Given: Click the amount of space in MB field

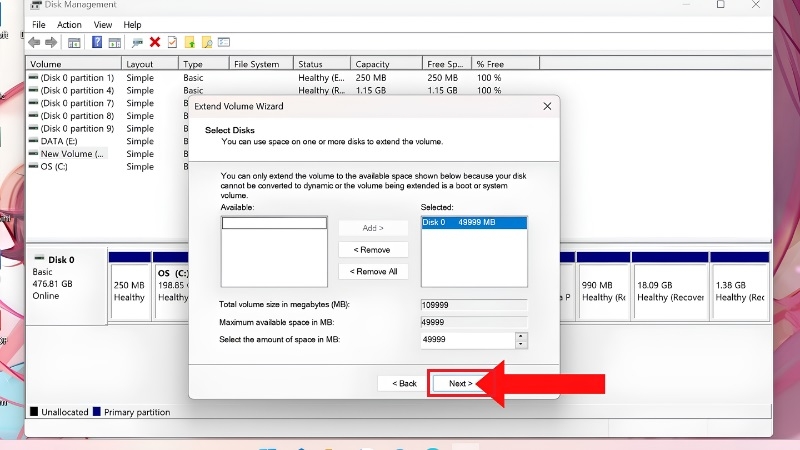Looking at the screenshot, I should tap(468, 340).
